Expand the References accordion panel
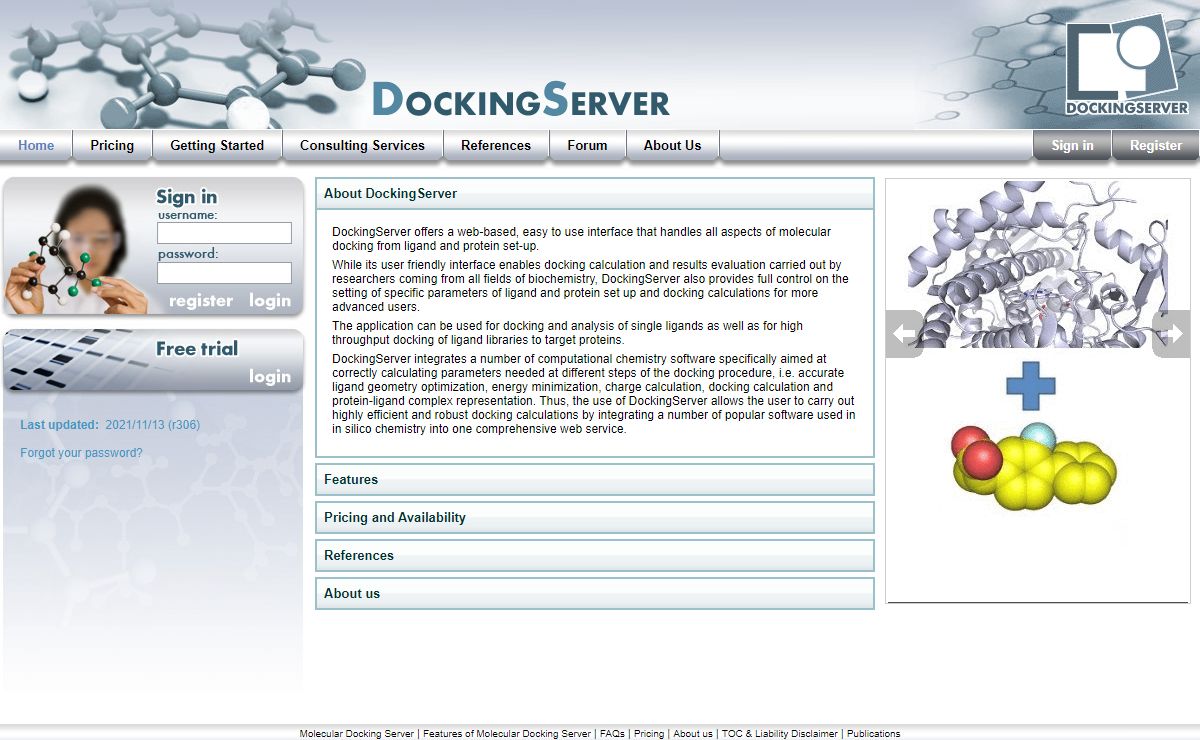The width and height of the screenshot is (1200, 740). (x=594, y=556)
